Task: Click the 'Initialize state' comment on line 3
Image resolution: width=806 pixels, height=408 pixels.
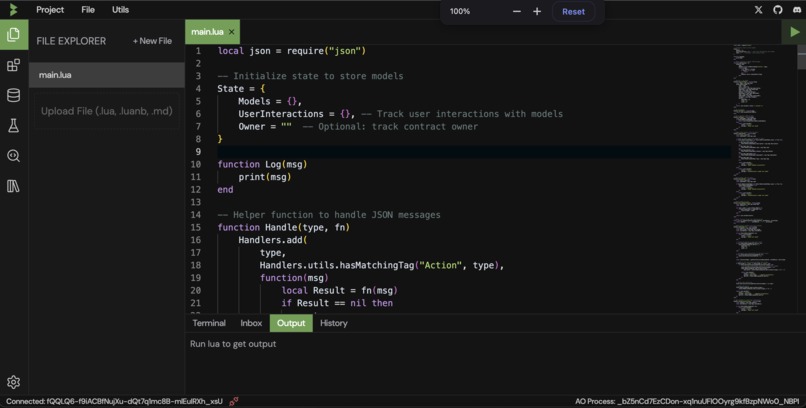Action: pyautogui.click(x=310, y=76)
